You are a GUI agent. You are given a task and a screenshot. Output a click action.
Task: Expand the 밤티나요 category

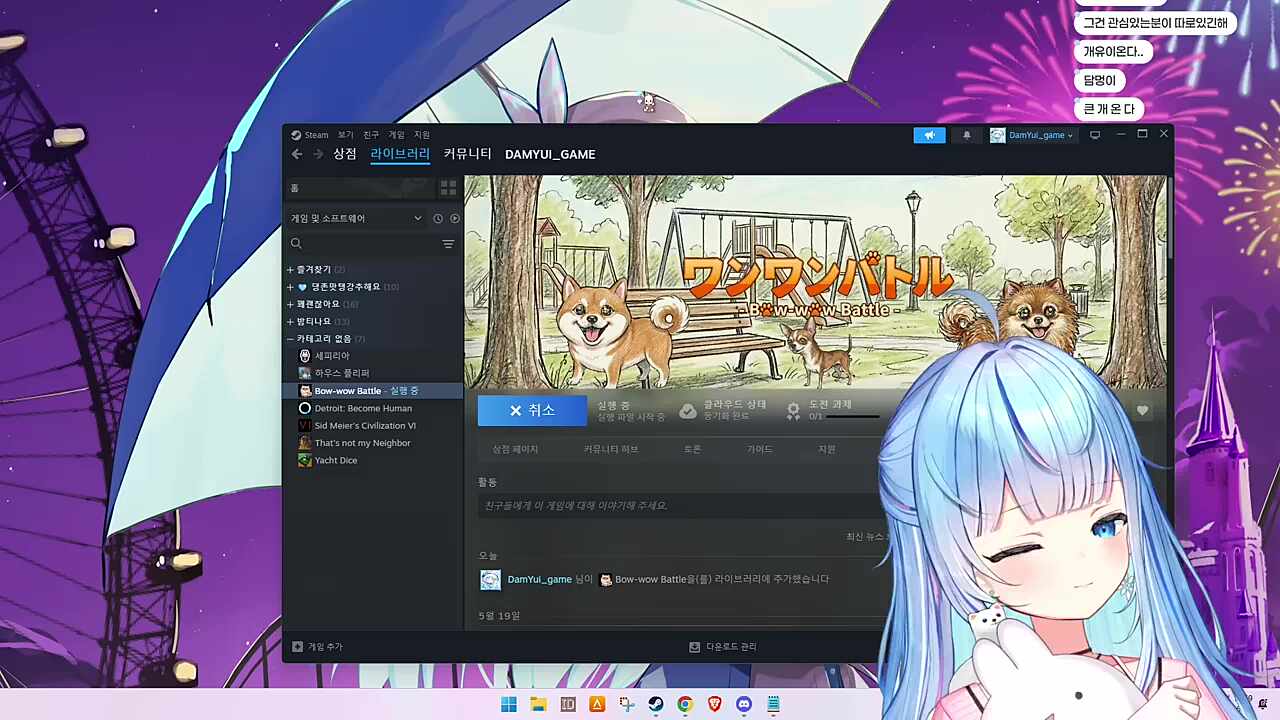[290, 322]
